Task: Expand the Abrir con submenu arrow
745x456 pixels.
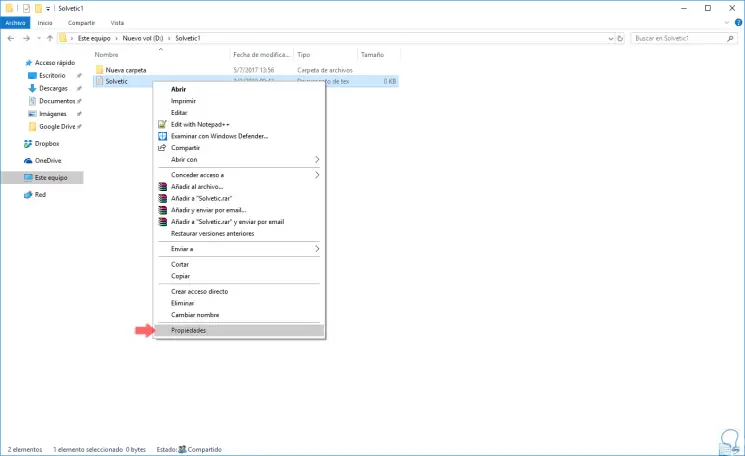Action: pos(317,159)
